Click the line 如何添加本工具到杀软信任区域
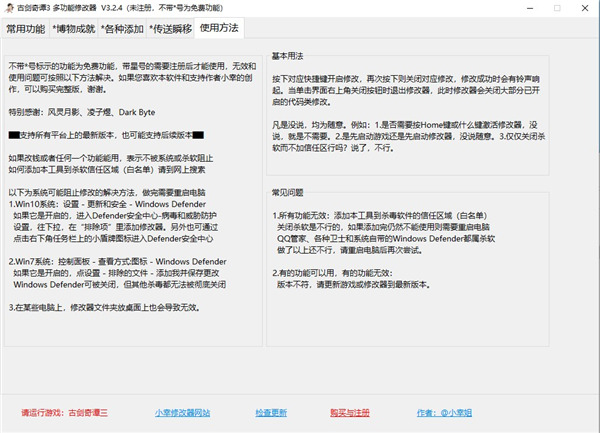The height and width of the screenshot is (433, 600). 107,170
